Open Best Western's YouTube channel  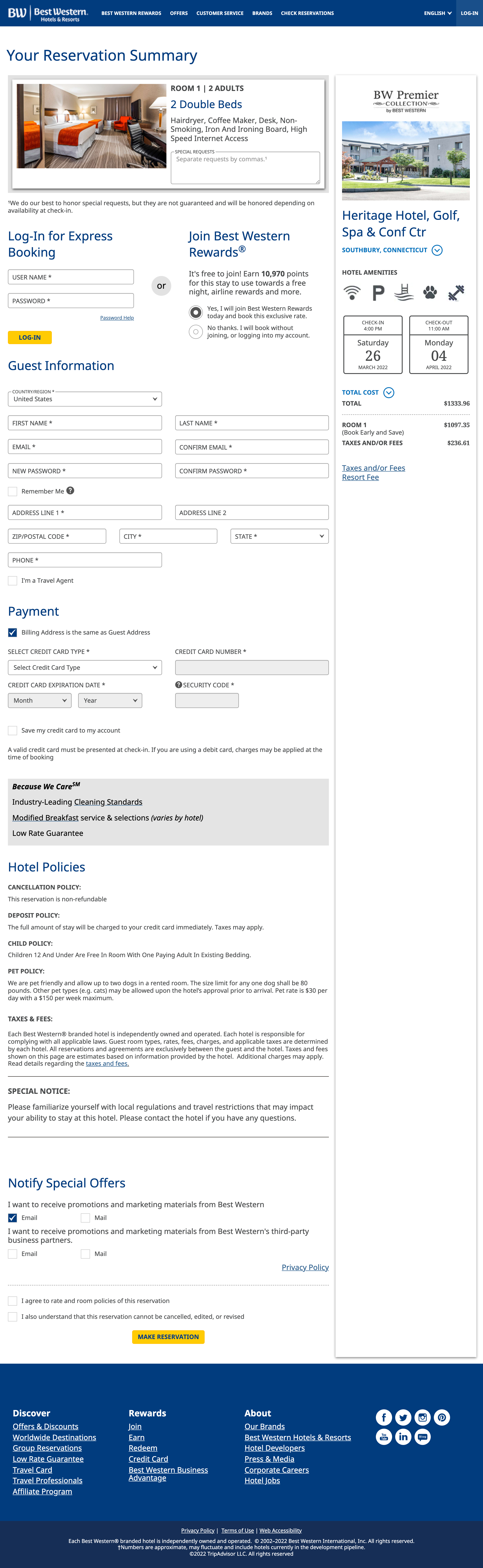click(384, 1437)
